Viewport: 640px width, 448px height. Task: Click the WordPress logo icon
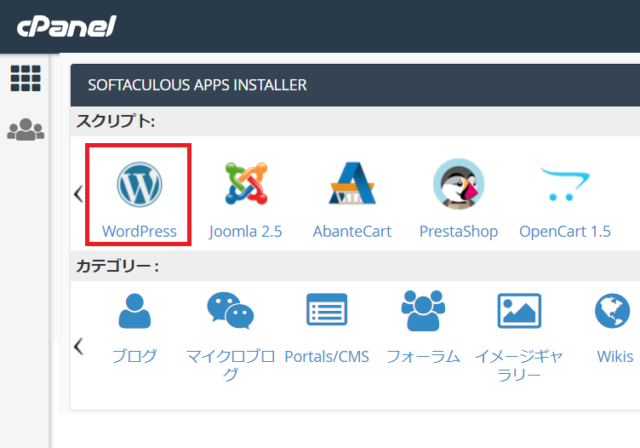point(139,184)
